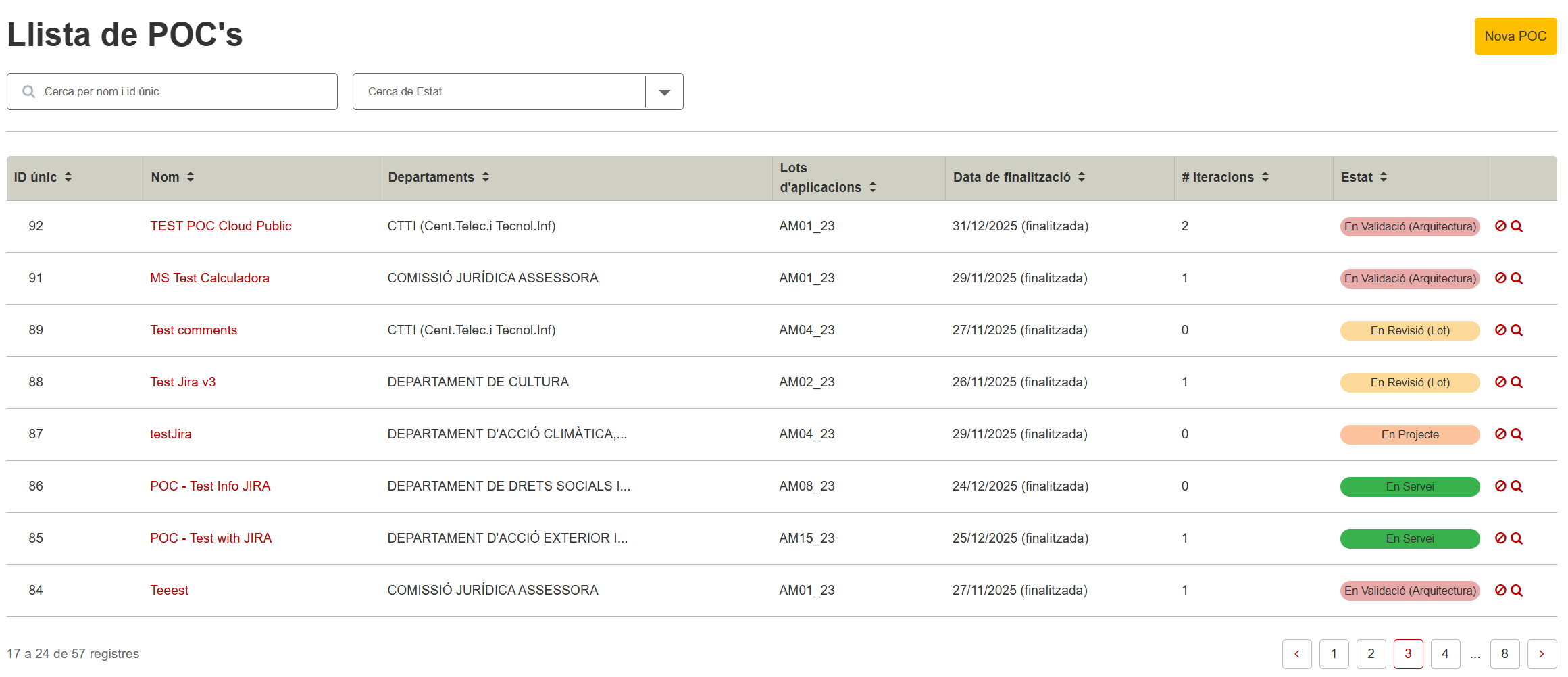Image resolution: width=1568 pixels, height=677 pixels.
Task: Select the magnifier icon for Test Jira v3
Action: point(1517,382)
